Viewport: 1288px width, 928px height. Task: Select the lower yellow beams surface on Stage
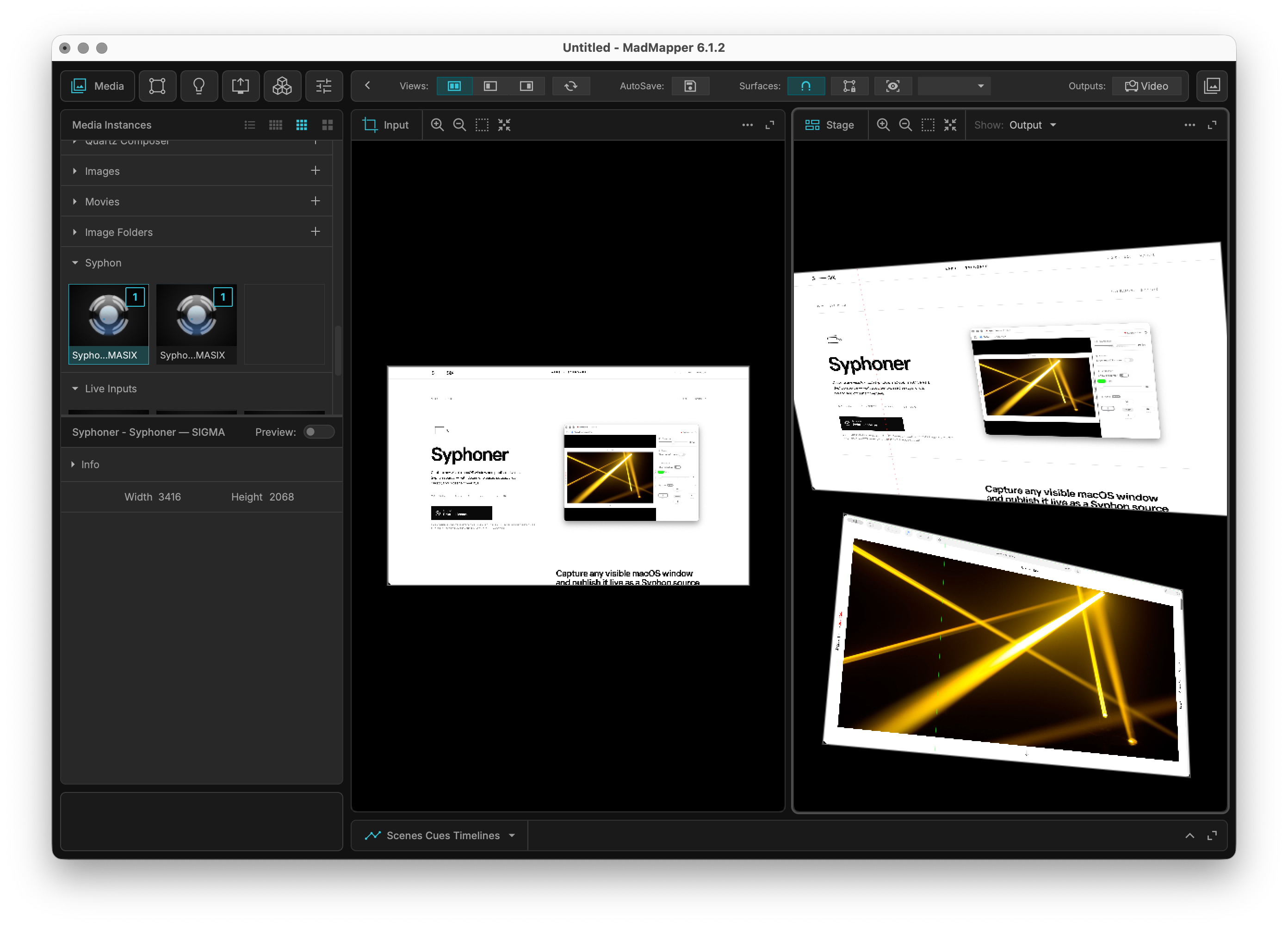[x=1006, y=646]
